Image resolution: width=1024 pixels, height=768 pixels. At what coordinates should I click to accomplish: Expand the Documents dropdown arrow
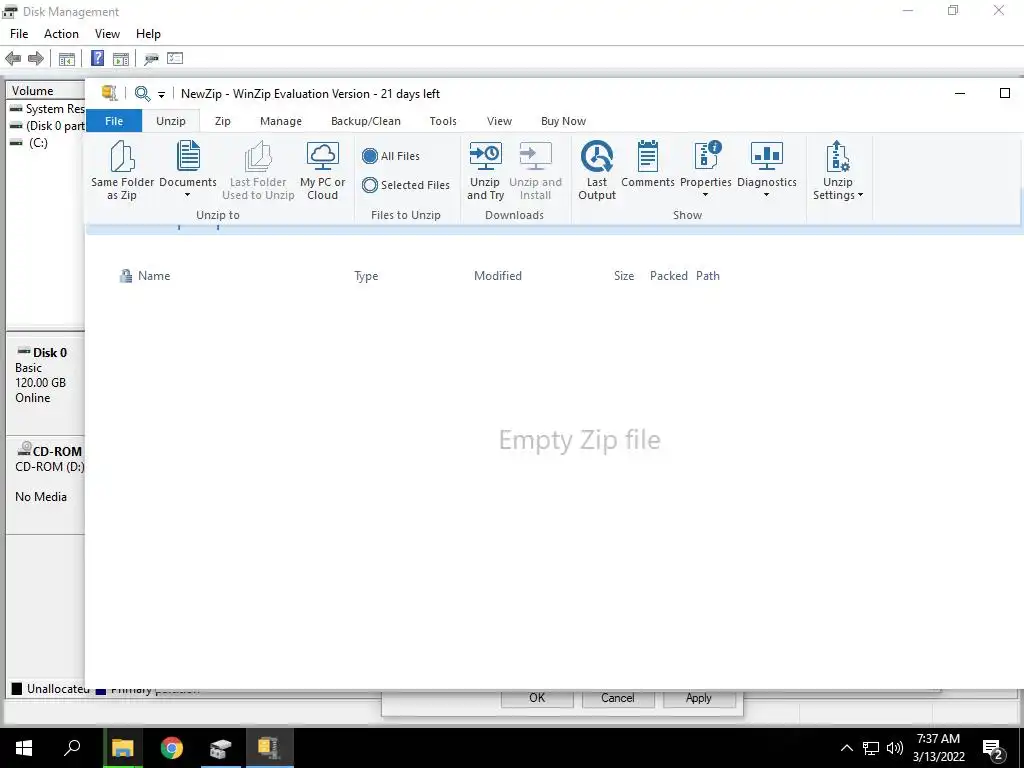pos(187,195)
